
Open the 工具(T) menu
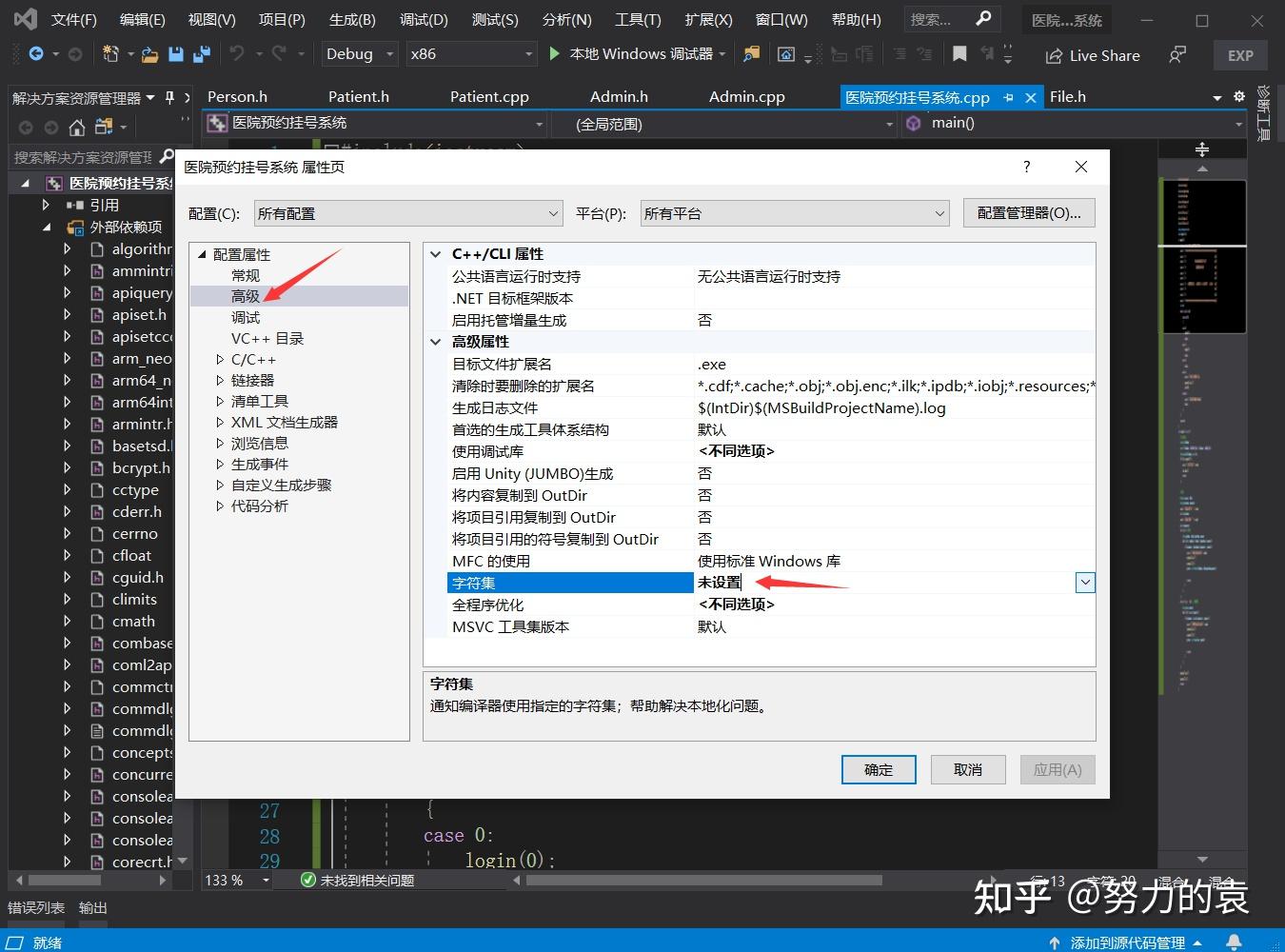pyautogui.click(x=638, y=19)
